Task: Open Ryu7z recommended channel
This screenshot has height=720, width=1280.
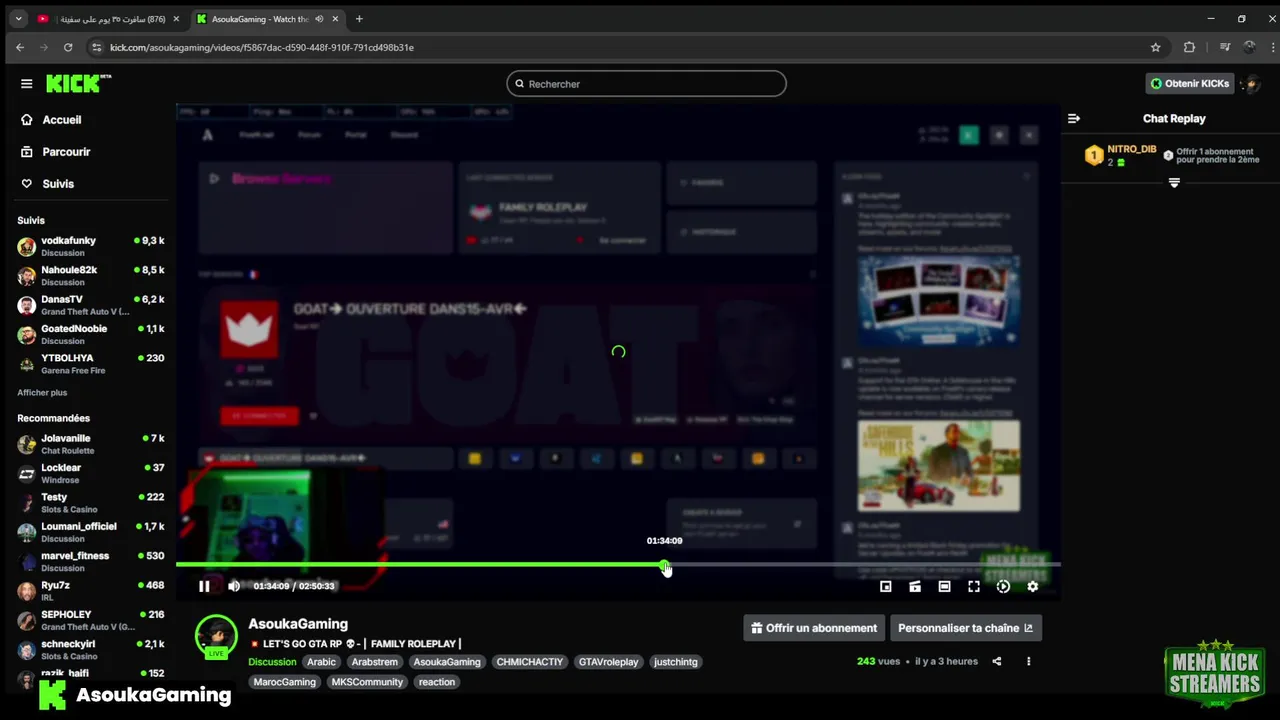Action: click(x=90, y=590)
